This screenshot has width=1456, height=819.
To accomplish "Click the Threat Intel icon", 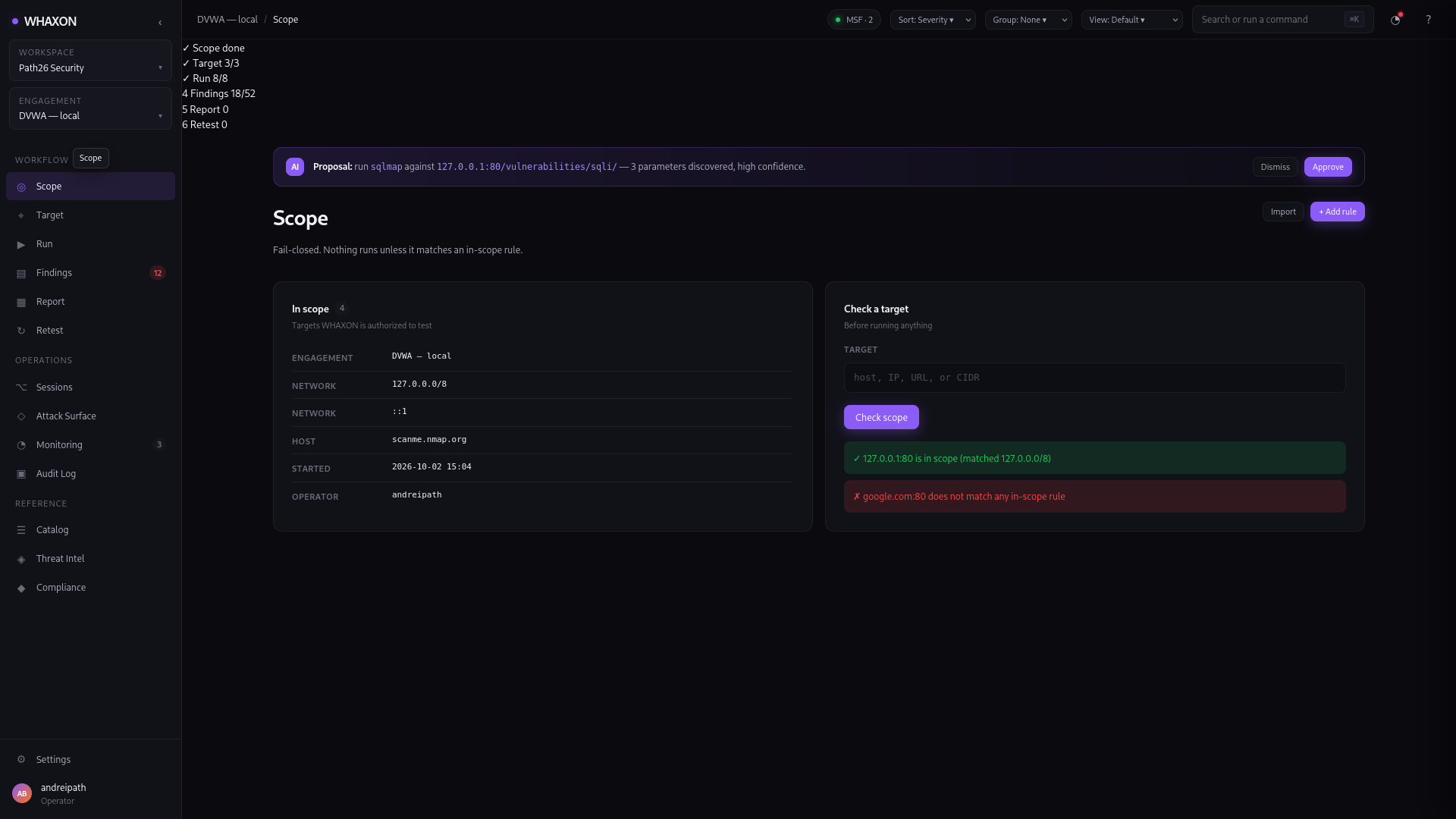I will (x=21, y=559).
